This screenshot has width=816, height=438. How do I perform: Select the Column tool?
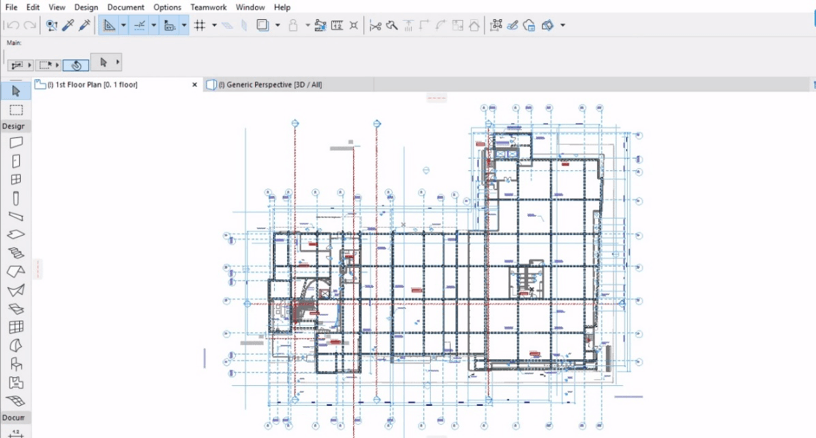click(x=16, y=198)
